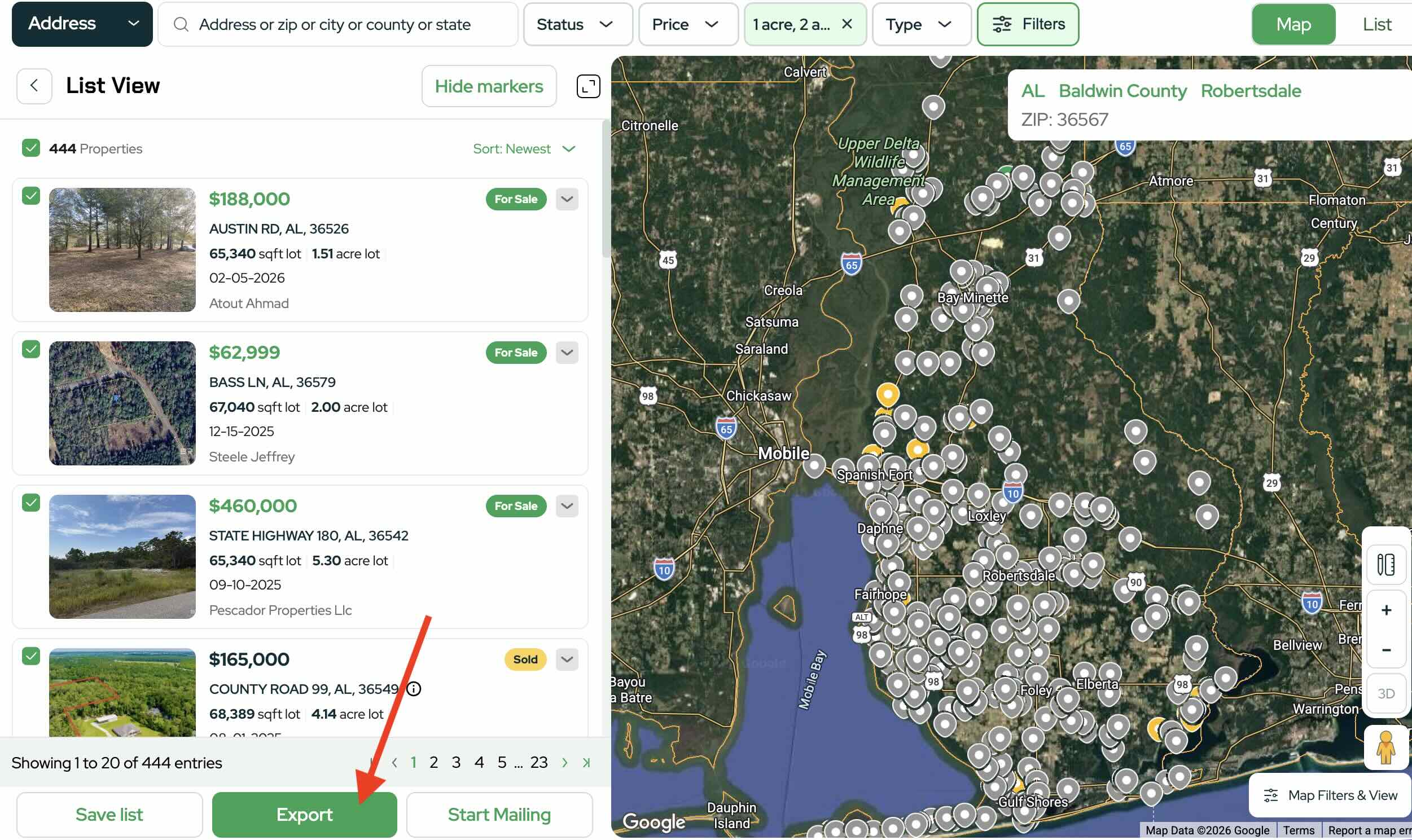Zoom in the map with plus

1385,610
